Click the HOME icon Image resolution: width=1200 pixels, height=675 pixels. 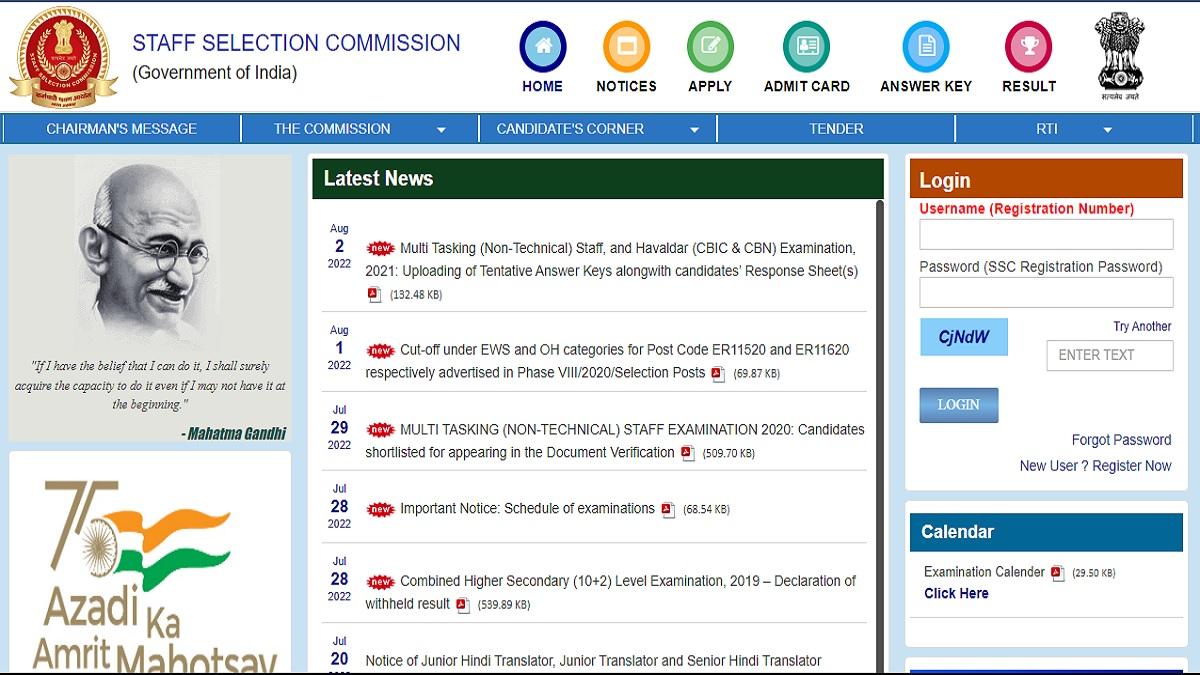point(542,45)
